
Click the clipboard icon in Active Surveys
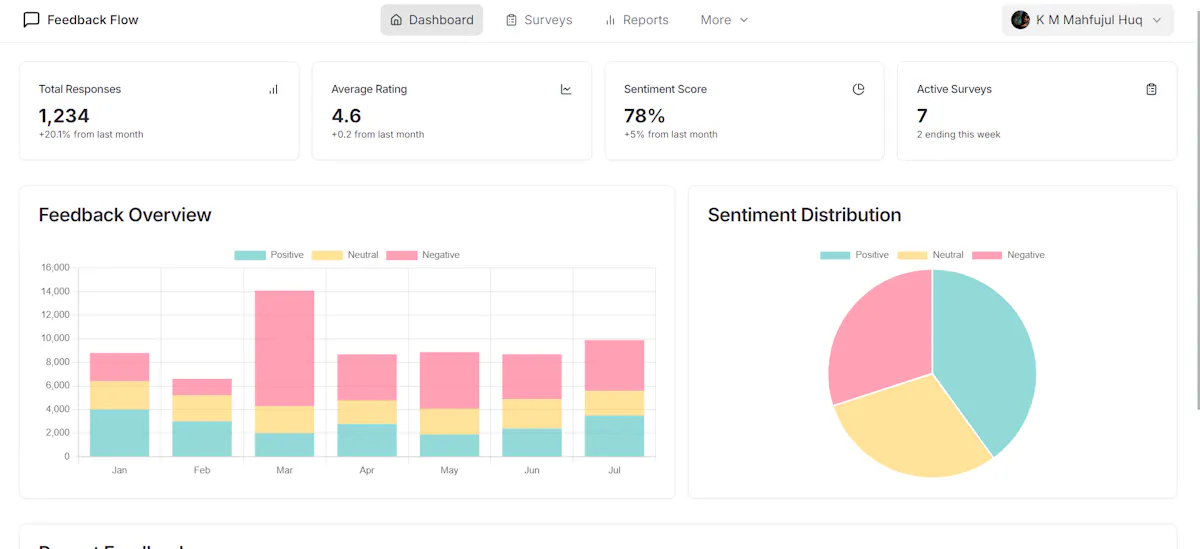[1151, 89]
